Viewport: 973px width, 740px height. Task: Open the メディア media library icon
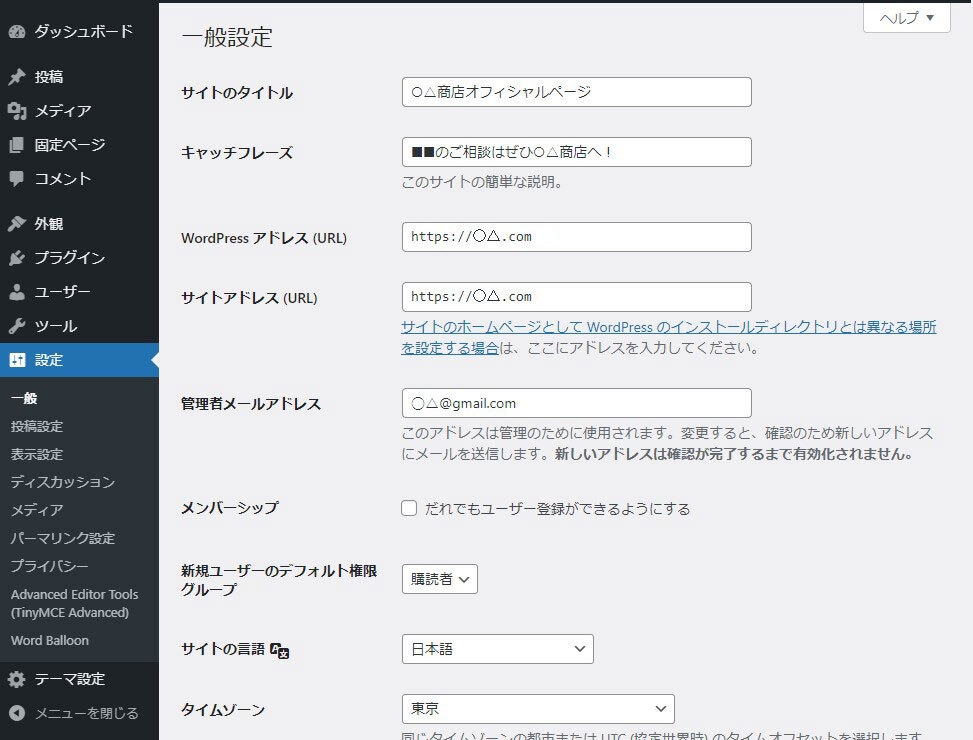click(16, 111)
